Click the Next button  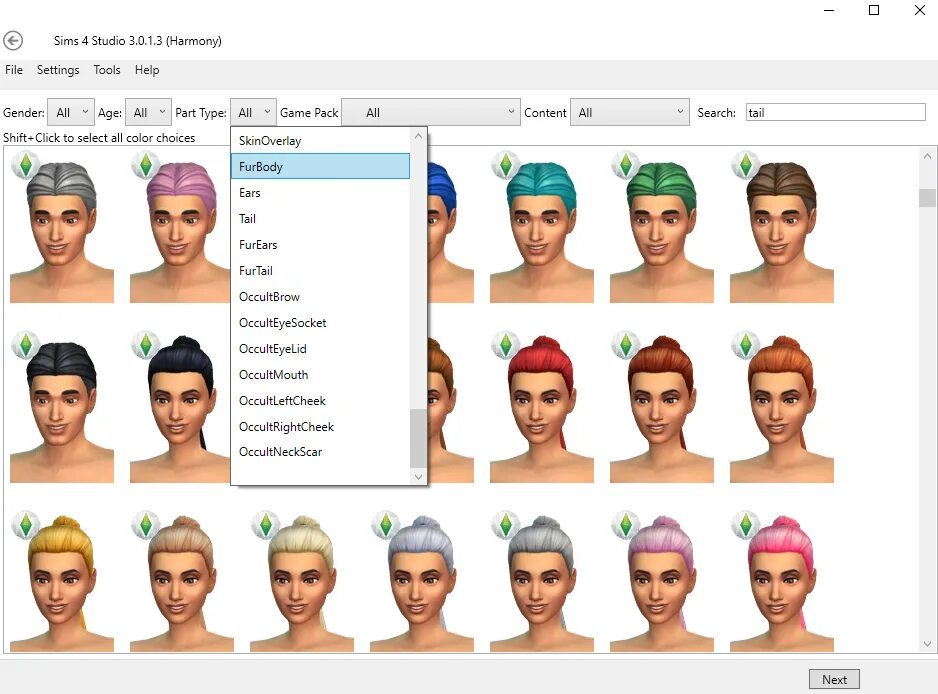[834, 680]
